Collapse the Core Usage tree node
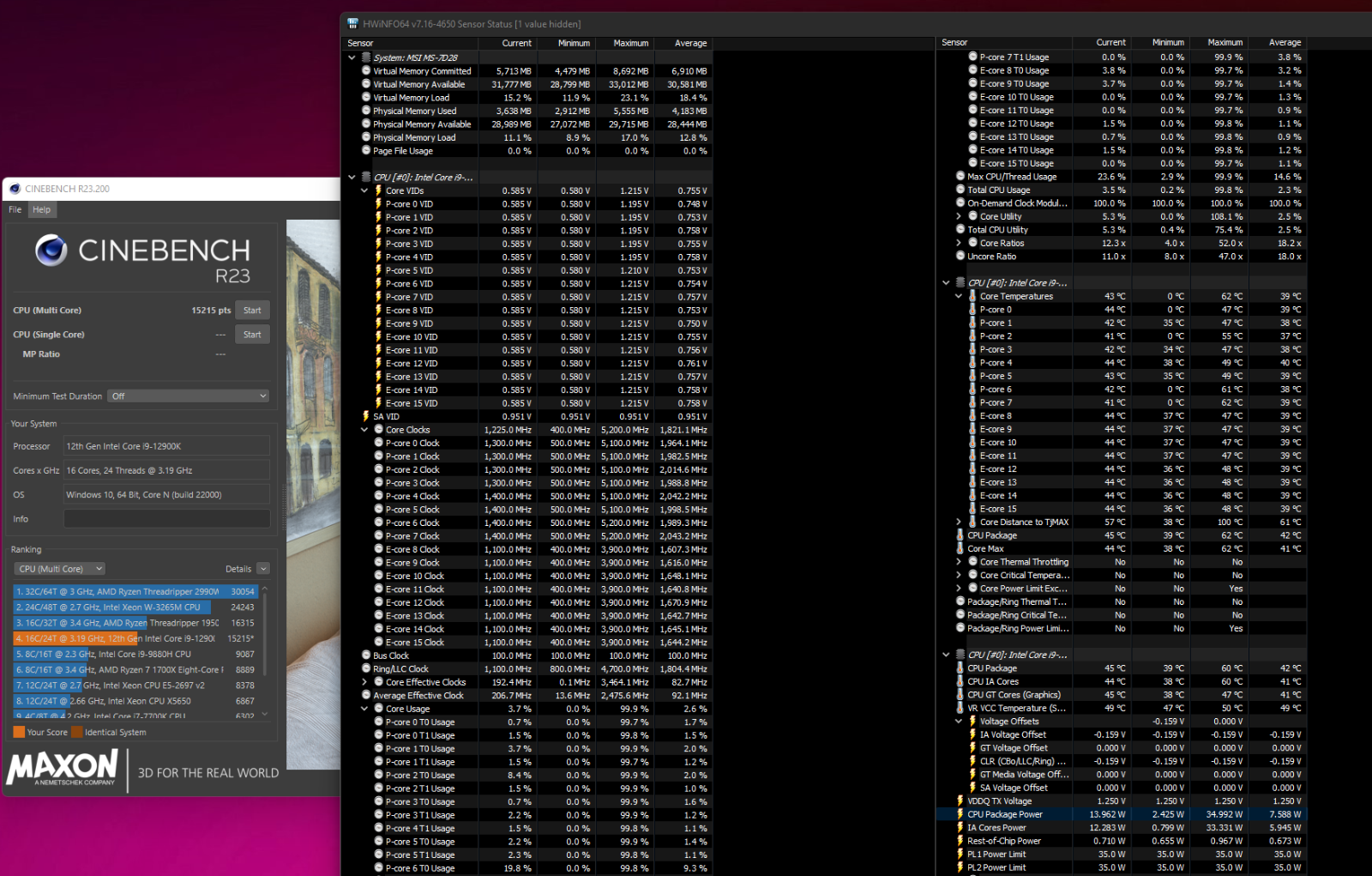 coord(364,709)
